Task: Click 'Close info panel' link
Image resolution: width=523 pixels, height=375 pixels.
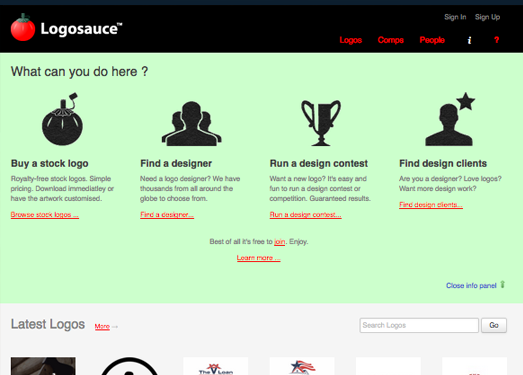Action: click(x=471, y=286)
